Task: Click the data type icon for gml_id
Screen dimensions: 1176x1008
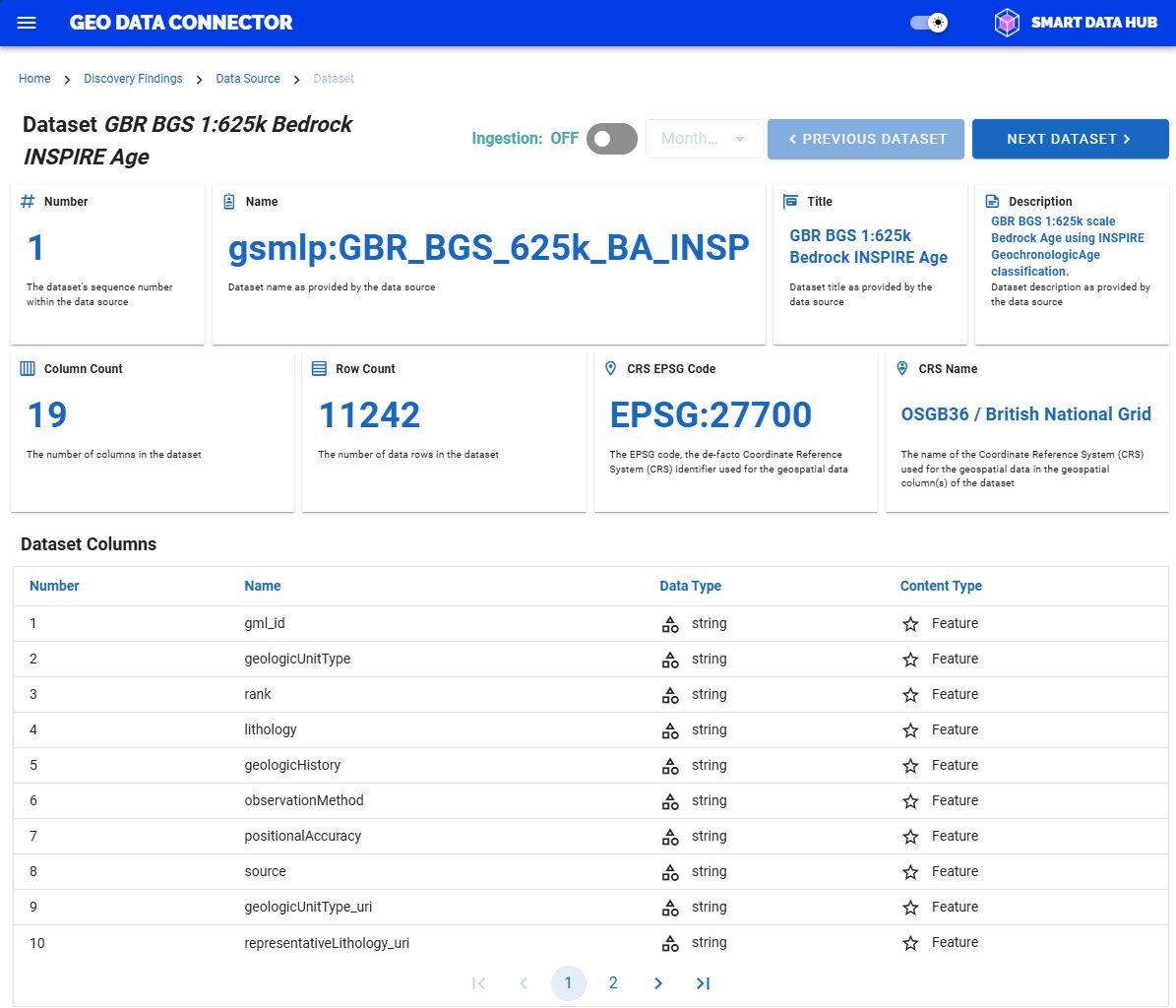Action: [x=670, y=624]
